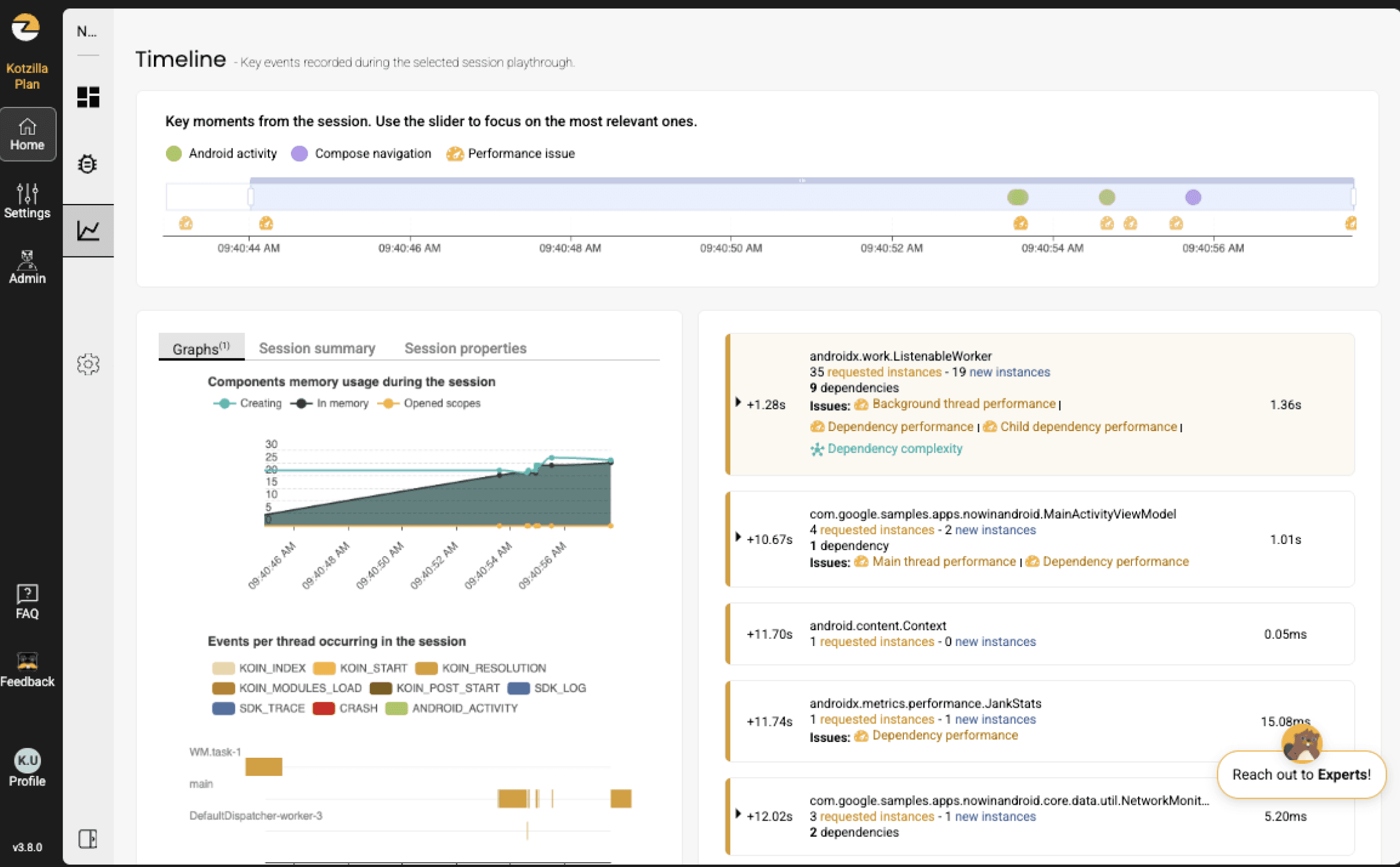Image resolution: width=1400 pixels, height=867 pixels.
Task: Select the timeline chart icon
Action: tap(88, 230)
